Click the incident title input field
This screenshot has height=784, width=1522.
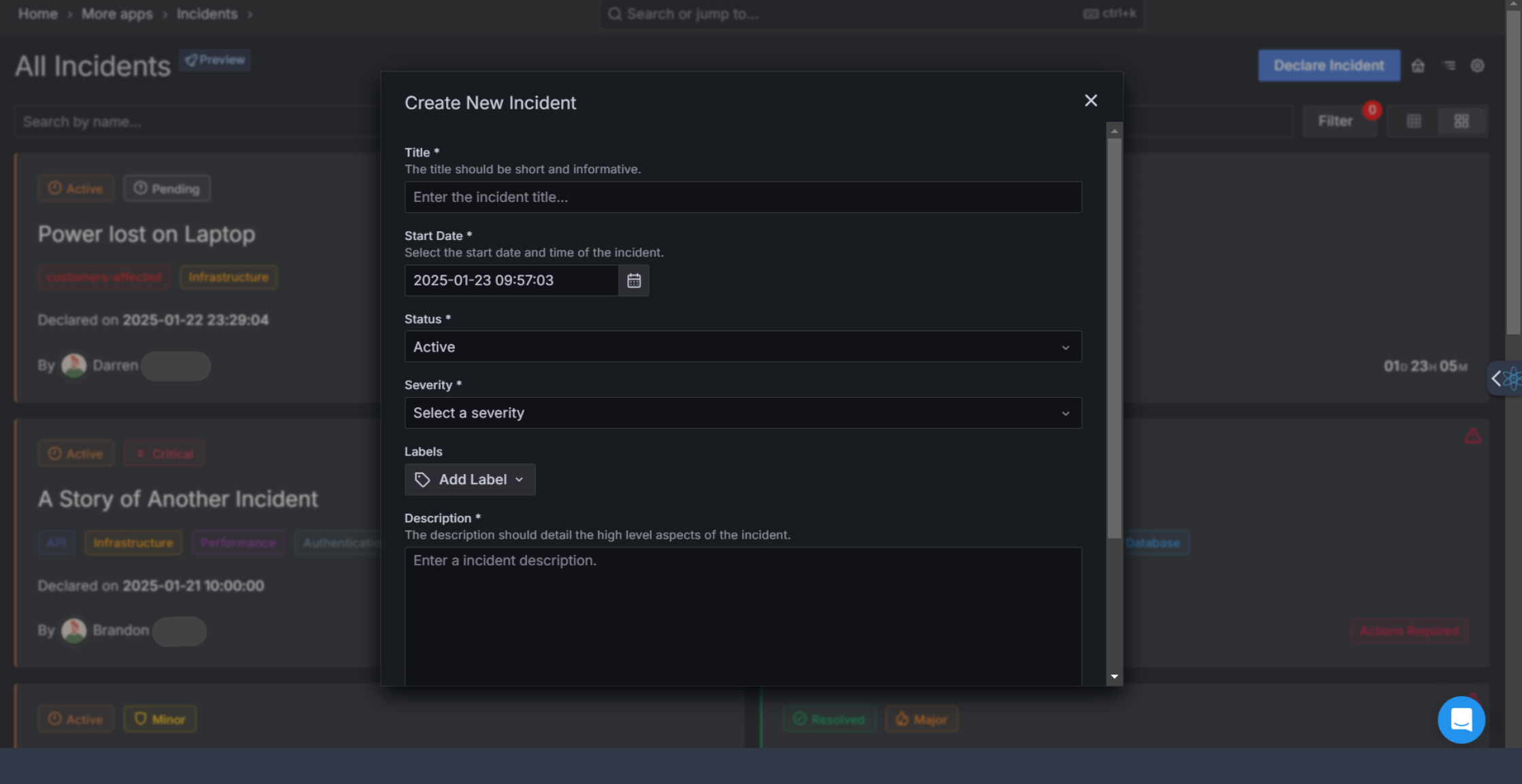[x=743, y=197]
